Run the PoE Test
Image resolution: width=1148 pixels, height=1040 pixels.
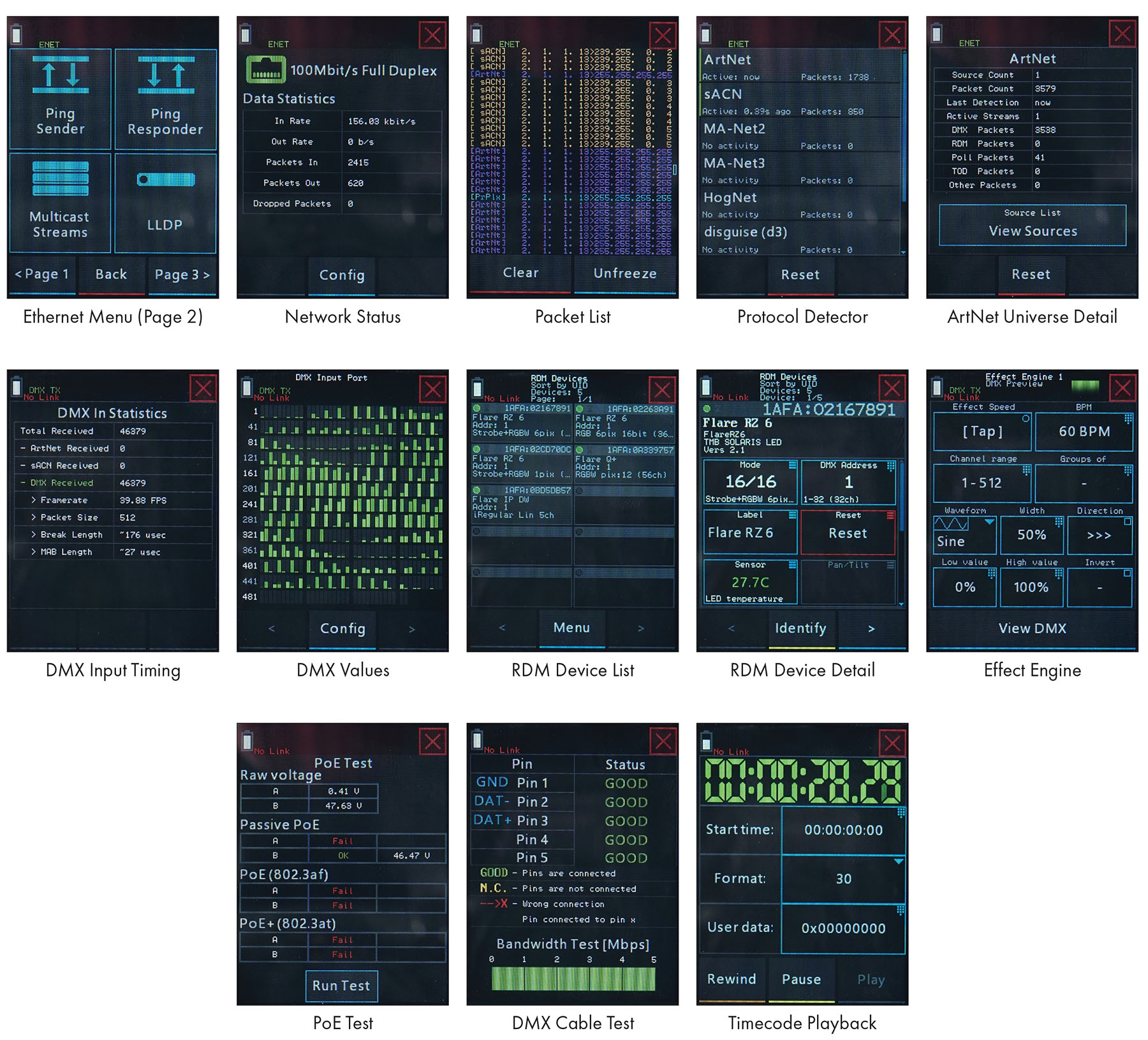341,986
